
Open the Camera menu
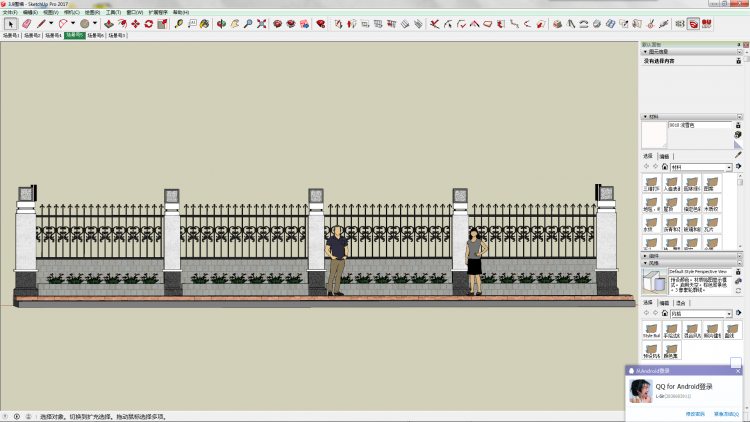click(x=72, y=12)
